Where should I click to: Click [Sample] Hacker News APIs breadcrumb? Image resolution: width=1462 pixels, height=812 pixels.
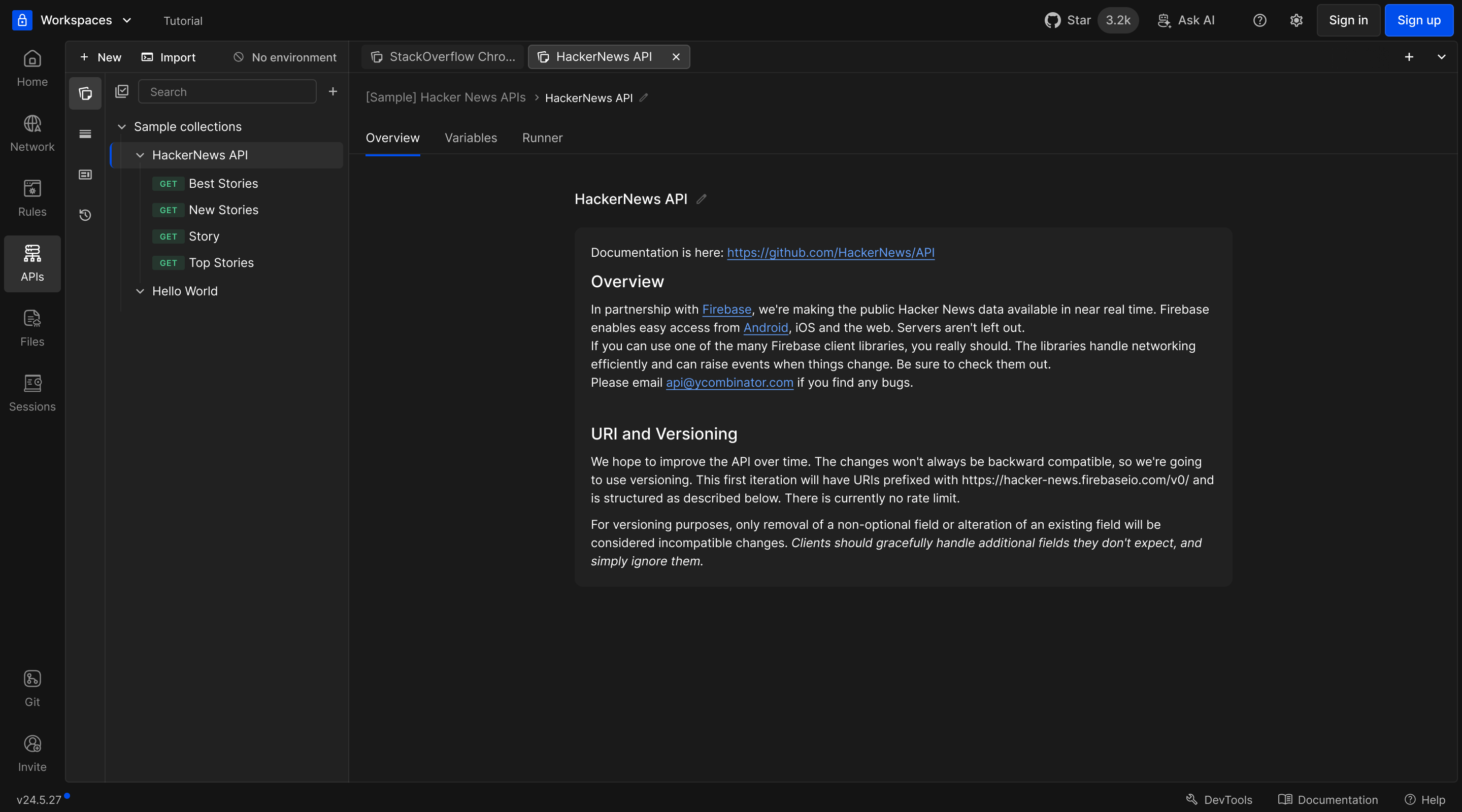click(x=446, y=97)
